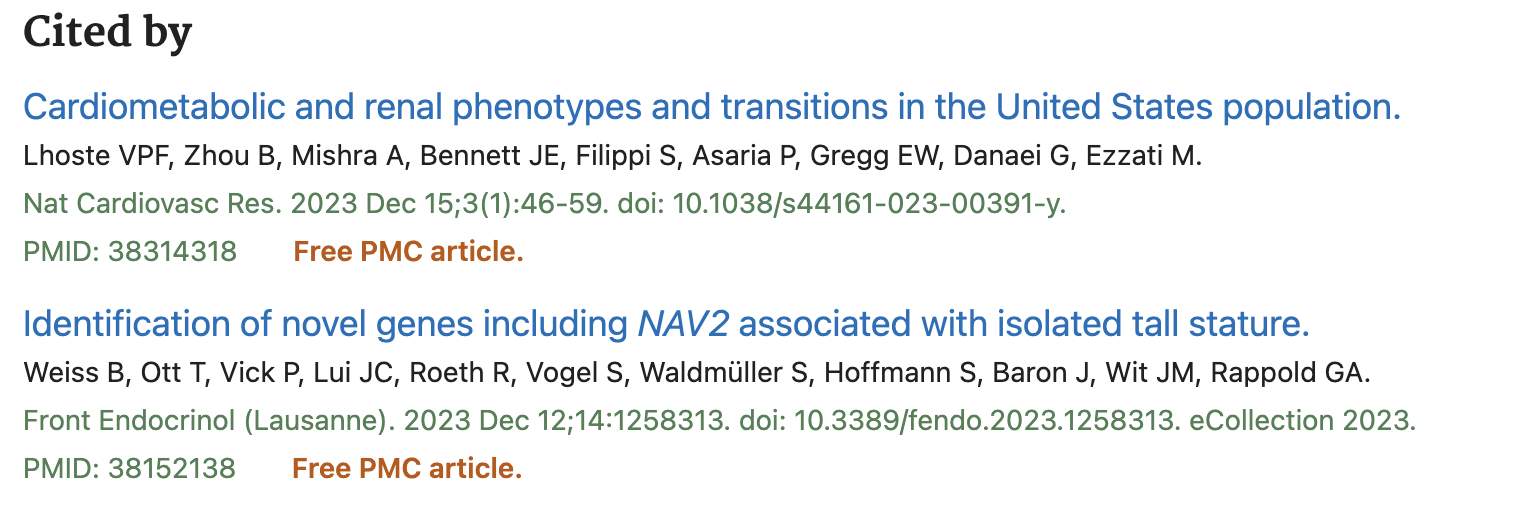
Task: Click Free PMC article label under Cardiometabolic entry
Action: click(408, 251)
